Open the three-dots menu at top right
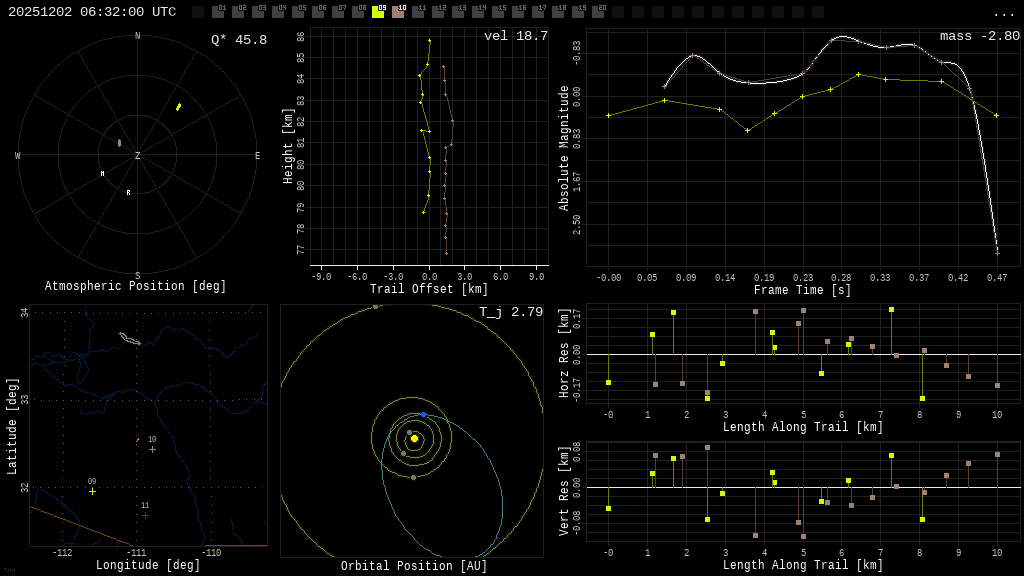 click(x=1003, y=13)
